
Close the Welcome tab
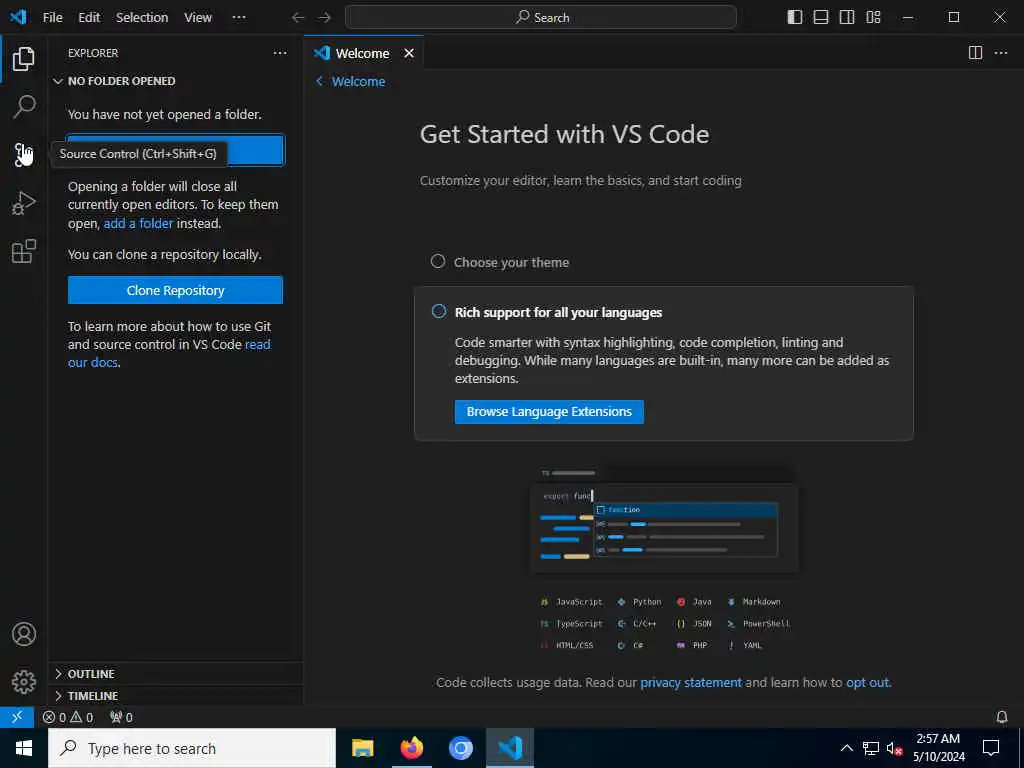click(409, 53)
